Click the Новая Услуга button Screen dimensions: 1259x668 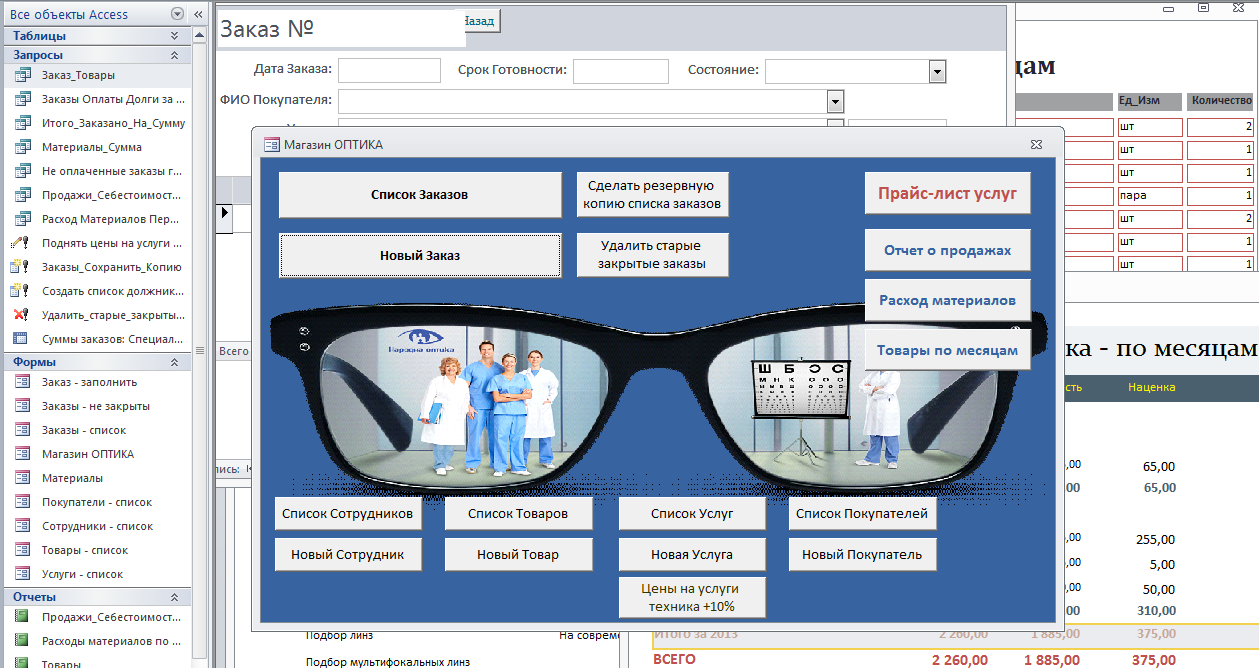(692, 555)
